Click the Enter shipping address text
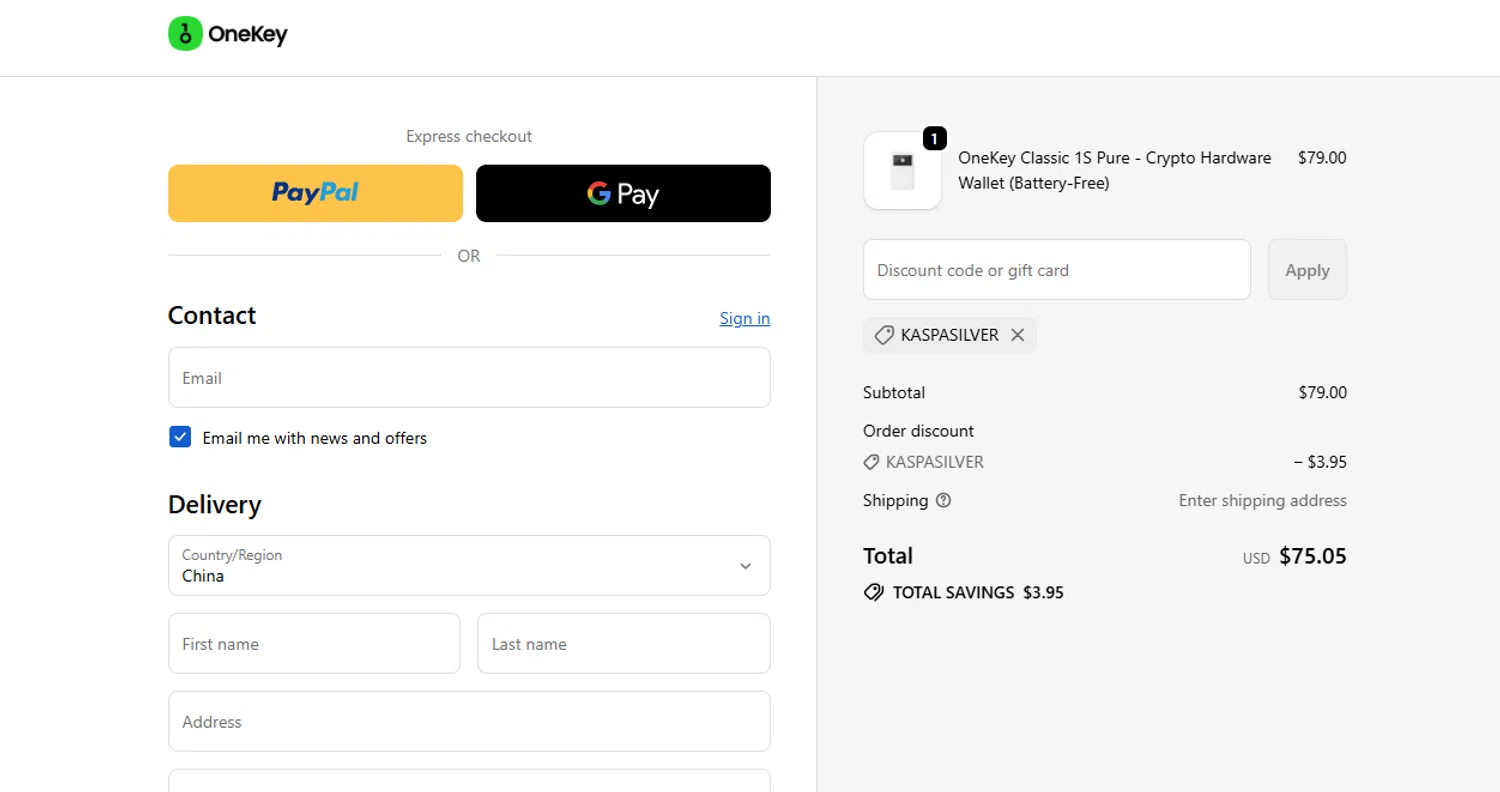The width and height of the screenshot is (1500, 792). 1262,500
